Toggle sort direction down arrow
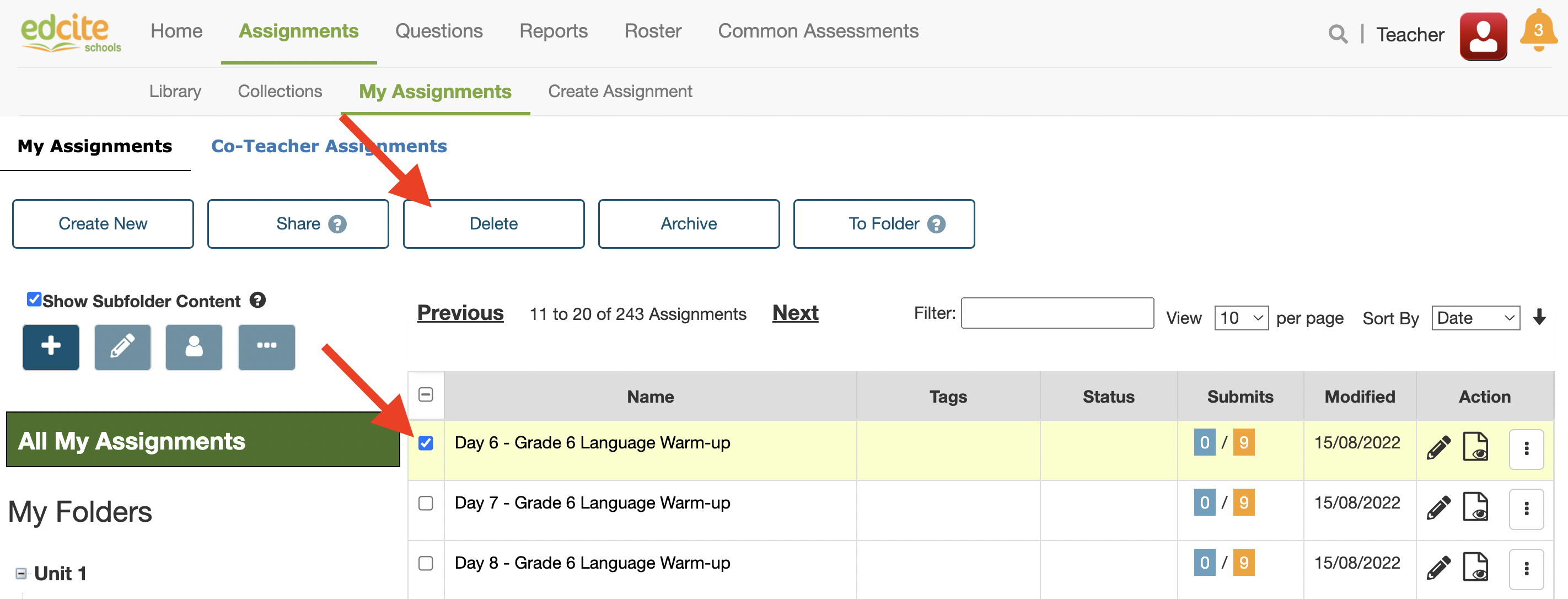 (1539, 317)
